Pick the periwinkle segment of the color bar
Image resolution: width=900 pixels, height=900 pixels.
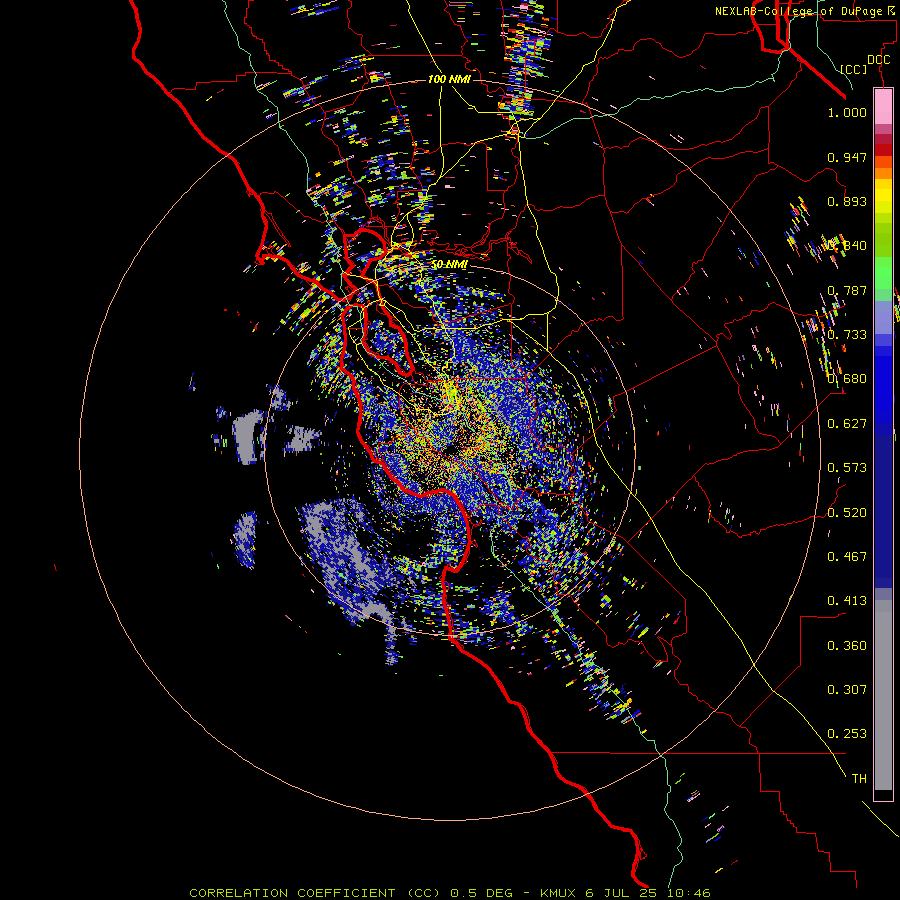click(883, 317)
